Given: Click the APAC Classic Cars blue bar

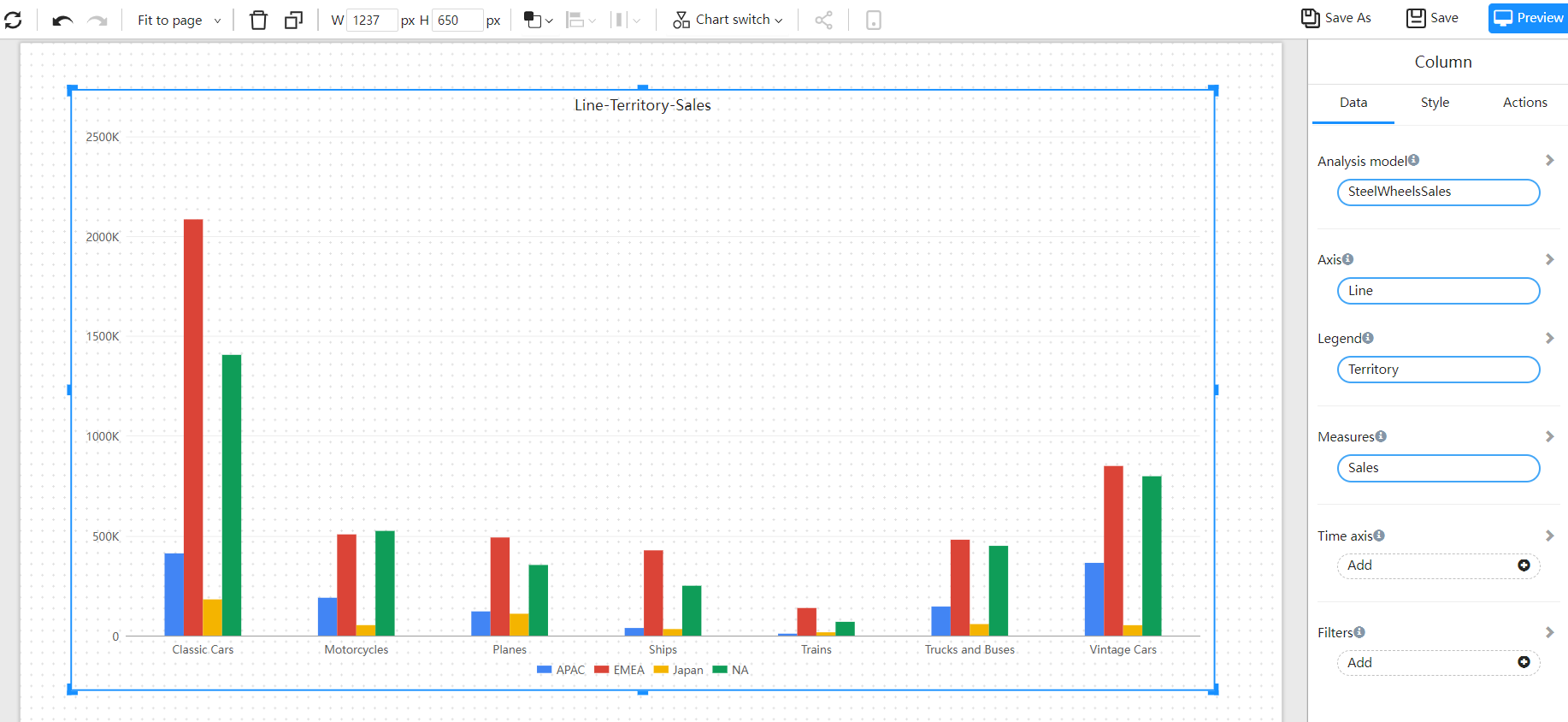Looking at the screenshot, I should click(174, 595).
